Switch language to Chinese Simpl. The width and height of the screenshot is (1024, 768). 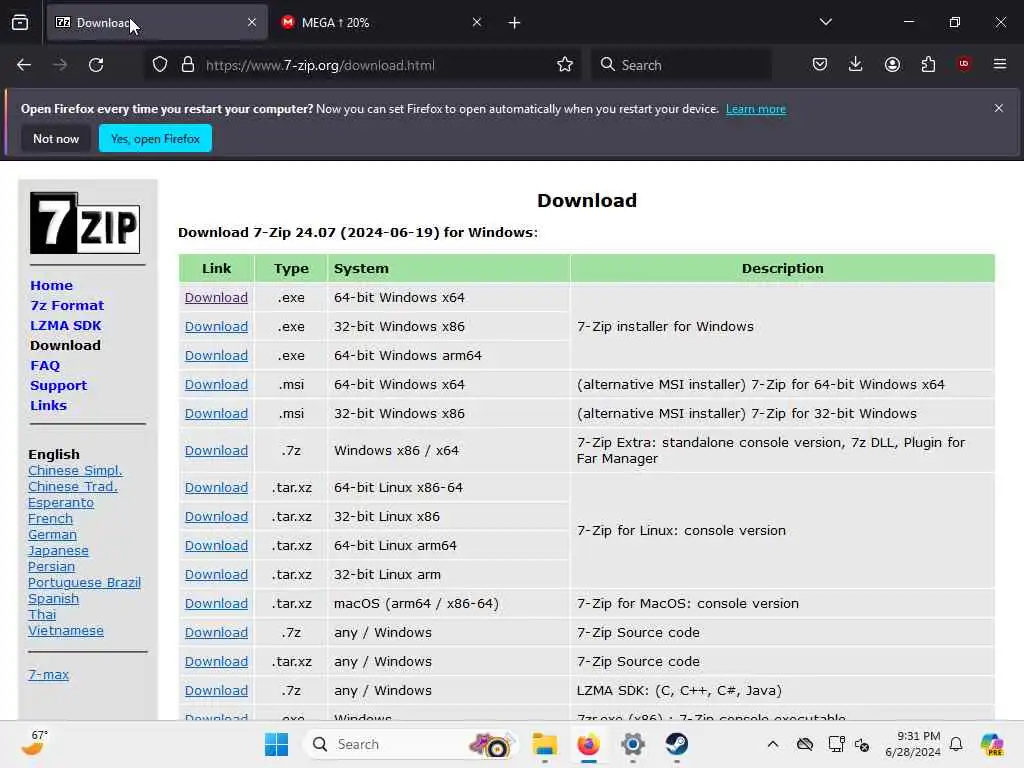point(75,470)
